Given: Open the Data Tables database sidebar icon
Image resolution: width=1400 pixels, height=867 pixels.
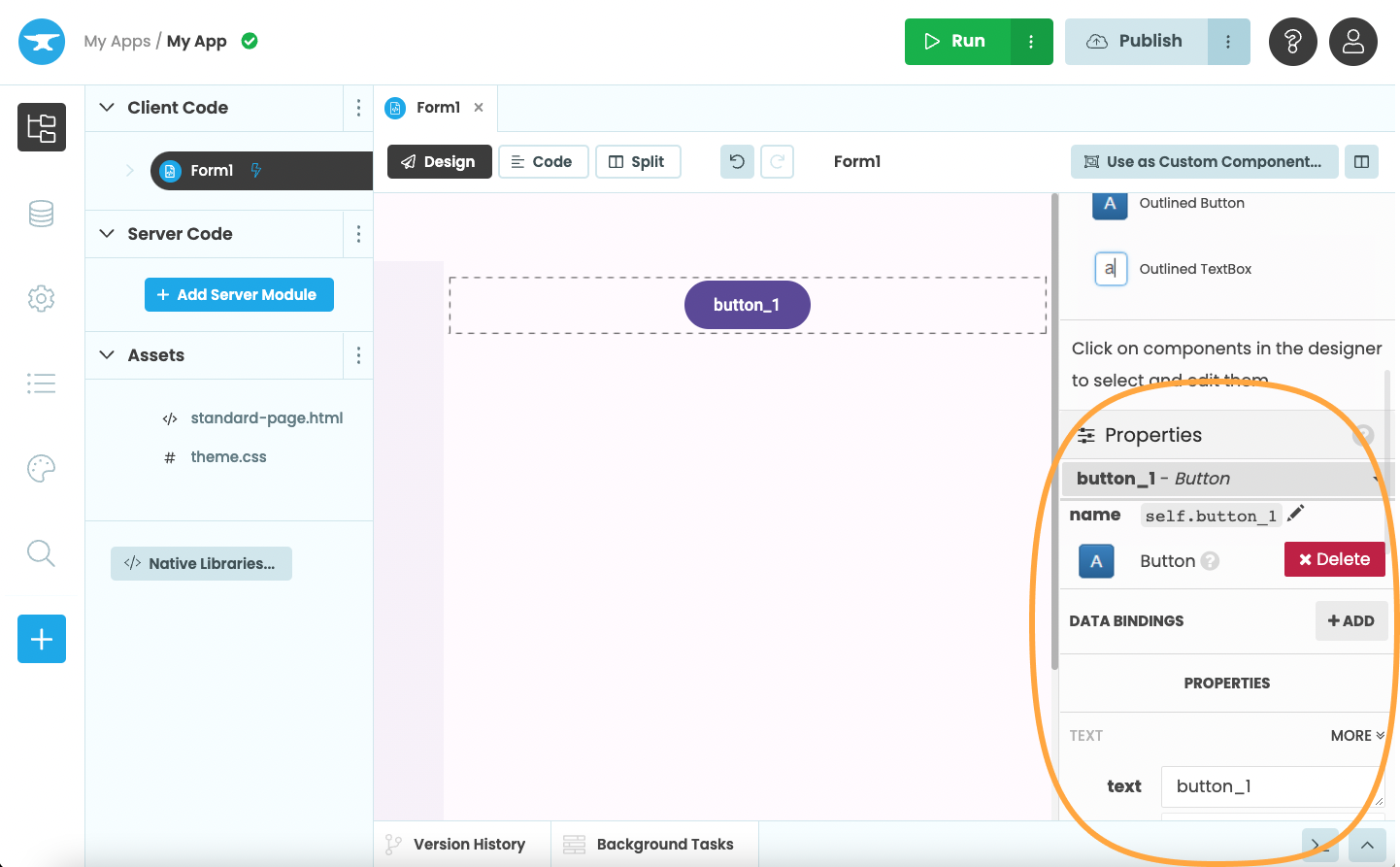Looking at the screenshot, I should [41, 214].
